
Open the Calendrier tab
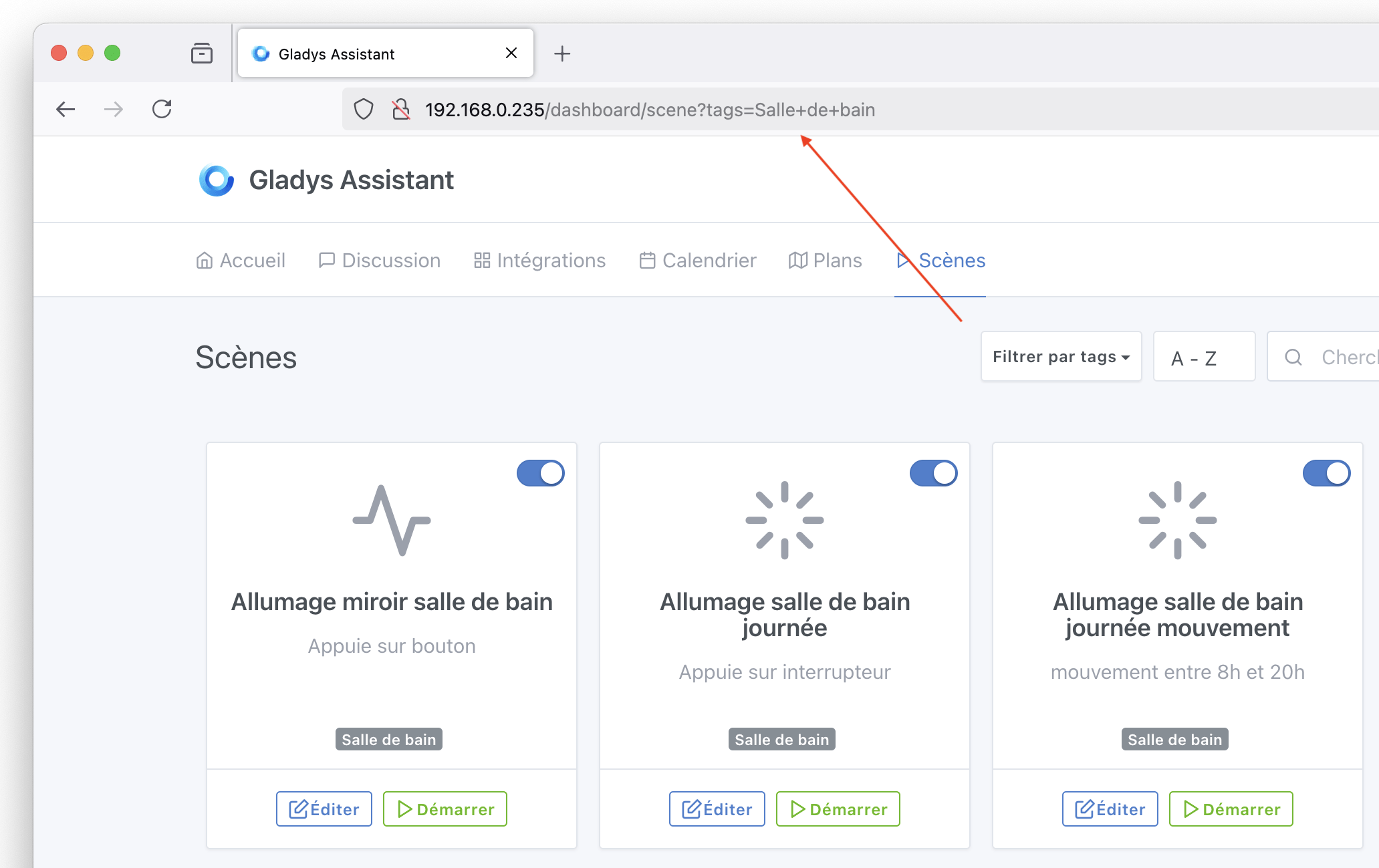tap(698, 260)
